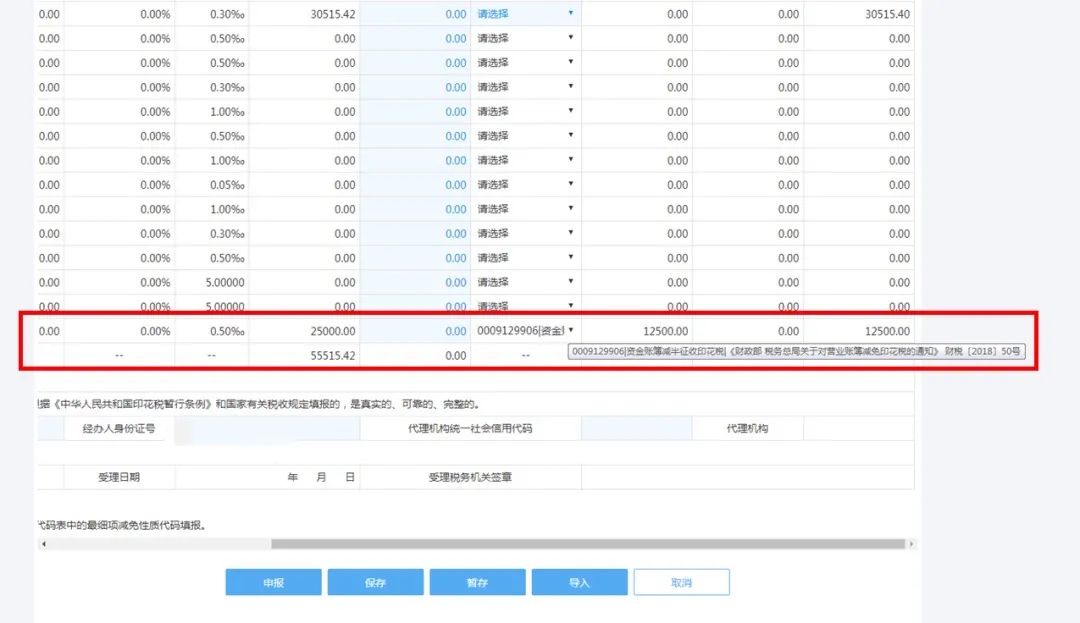
Task: Click the 0.50‰ rate in the 25000.00 row
Action: (227, 331)
